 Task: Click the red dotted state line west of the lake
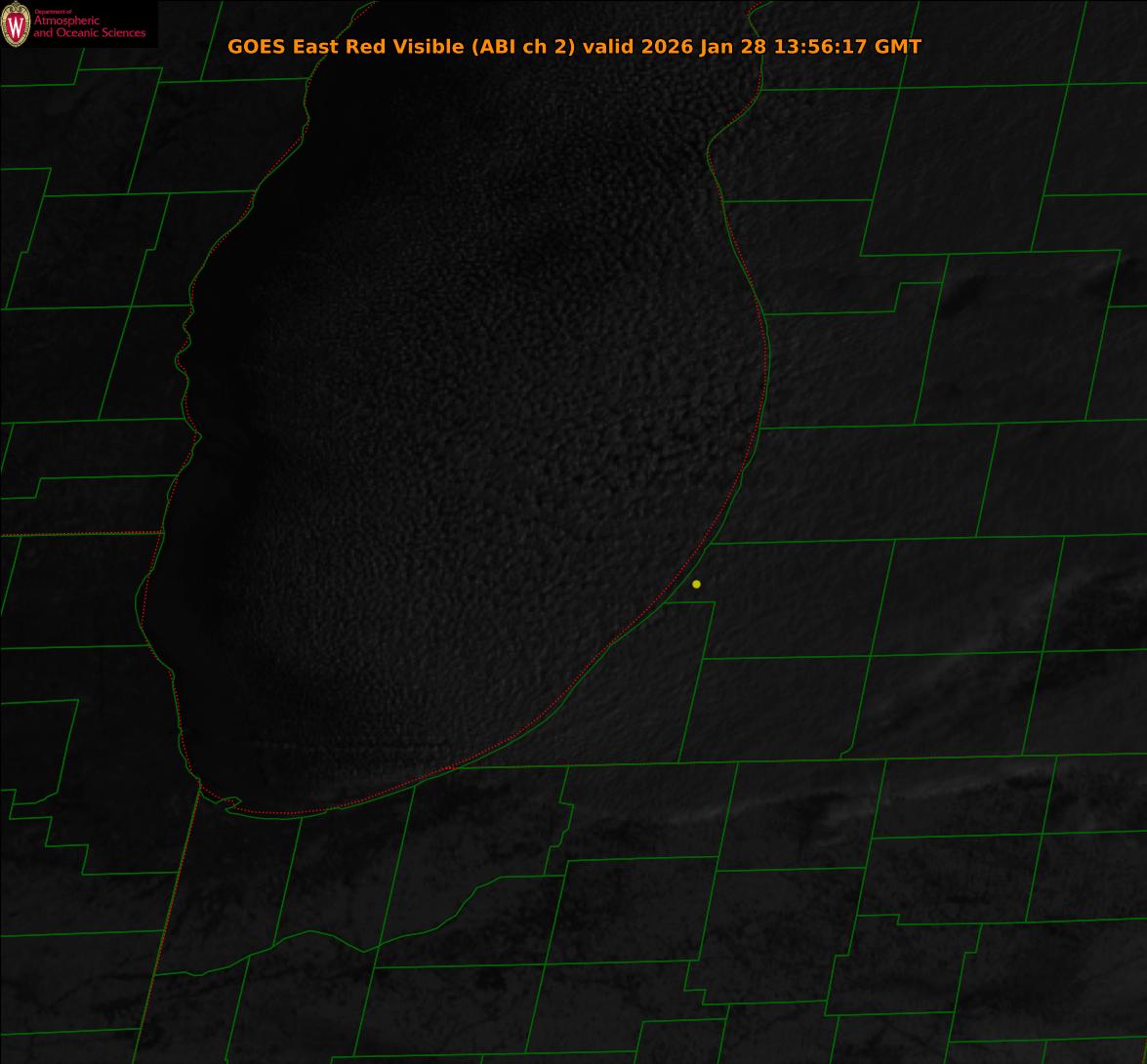78,534
